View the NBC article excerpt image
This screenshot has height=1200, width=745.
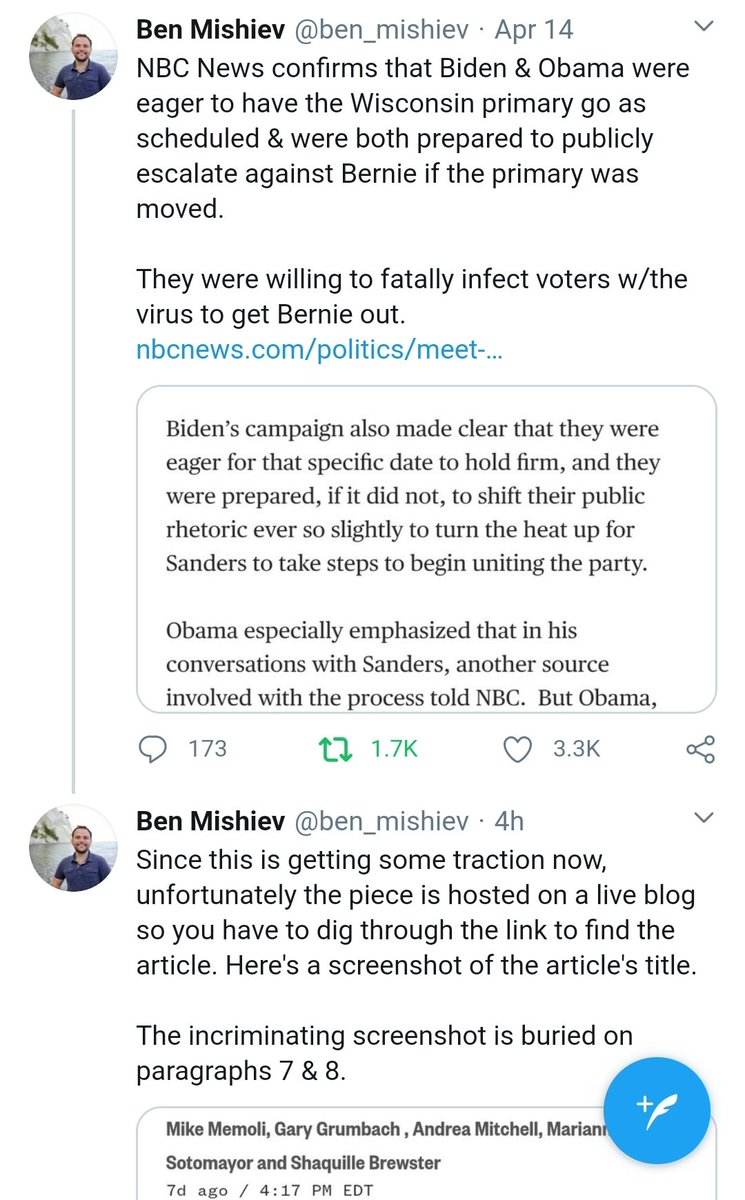click(426, 548)
